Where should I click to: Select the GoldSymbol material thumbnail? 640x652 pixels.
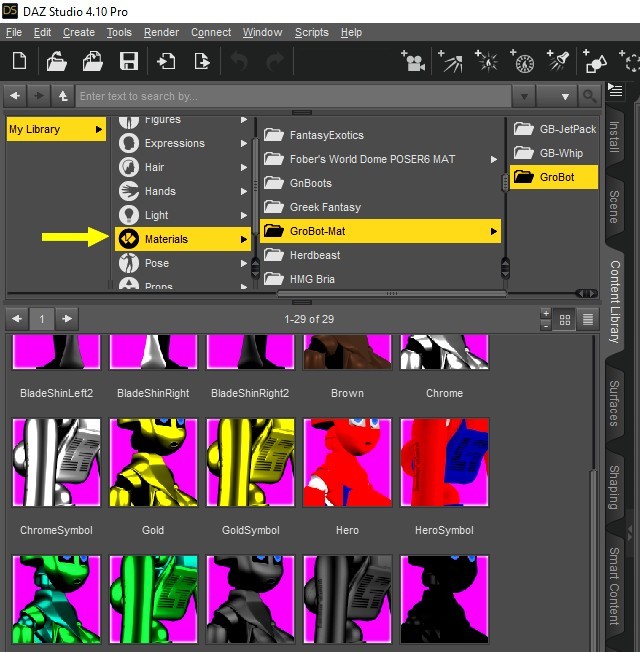250,462
